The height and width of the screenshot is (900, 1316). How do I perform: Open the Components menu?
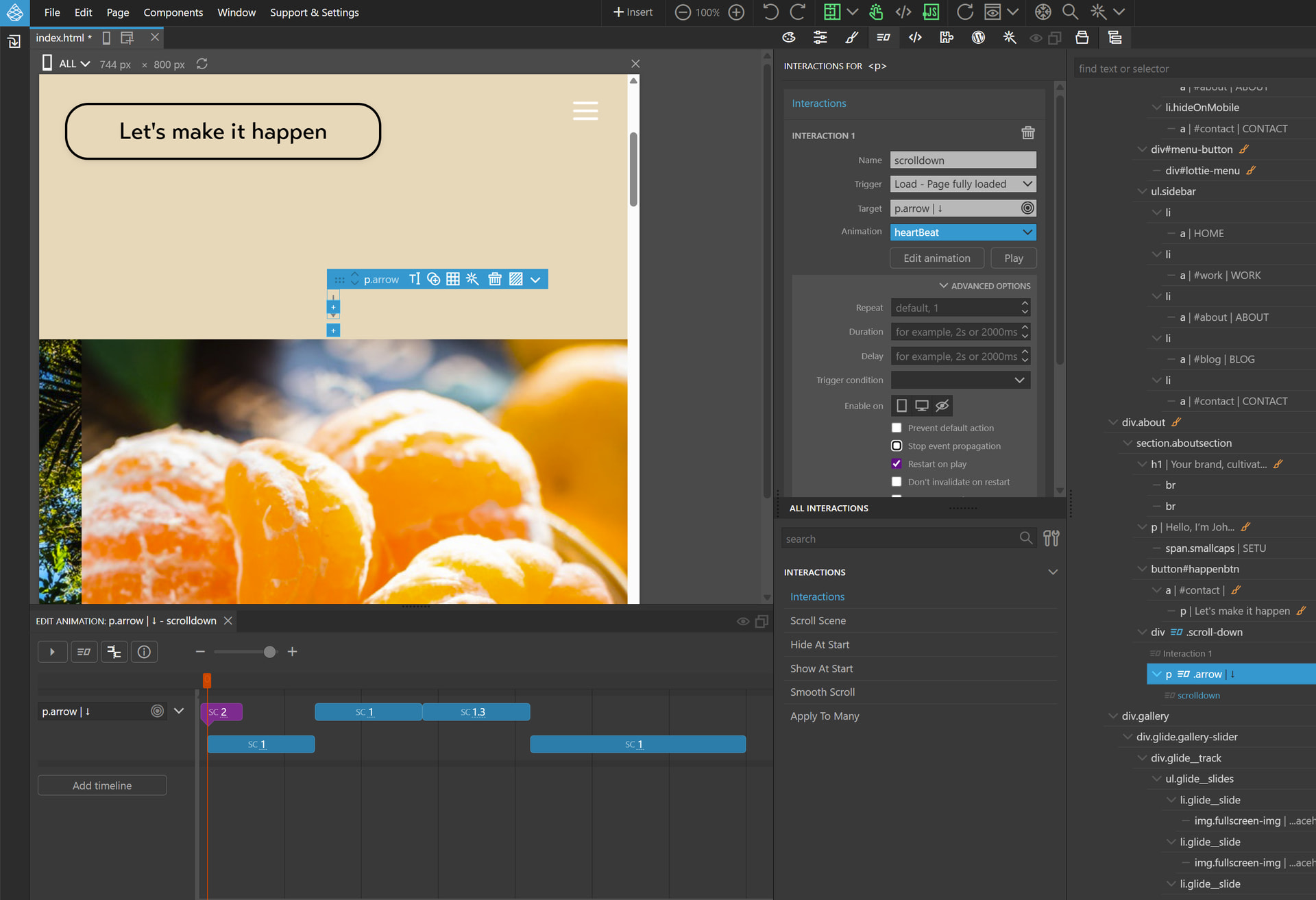click(173, 12)
